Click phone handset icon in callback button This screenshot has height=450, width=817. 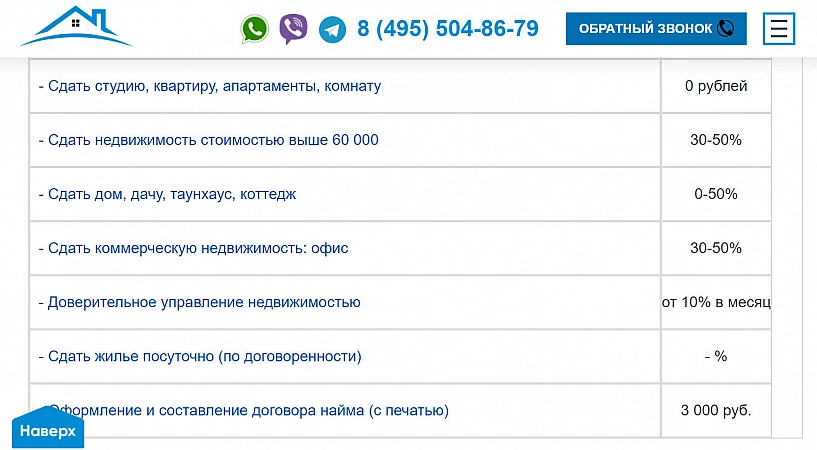pyautogui.click(x=725, y=29)
